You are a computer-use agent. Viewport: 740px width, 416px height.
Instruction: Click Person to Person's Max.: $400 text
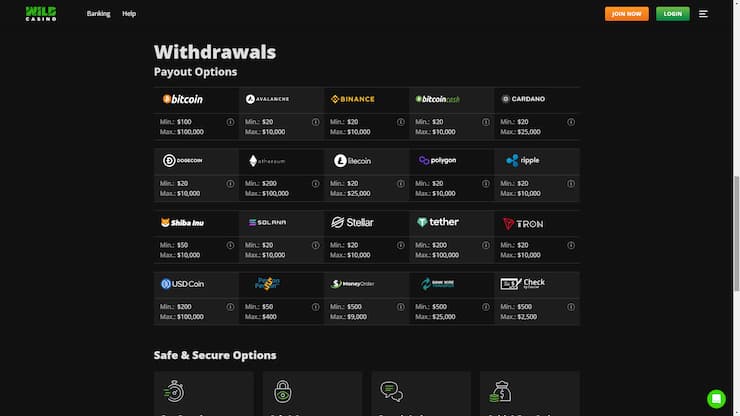pos(261,317)
